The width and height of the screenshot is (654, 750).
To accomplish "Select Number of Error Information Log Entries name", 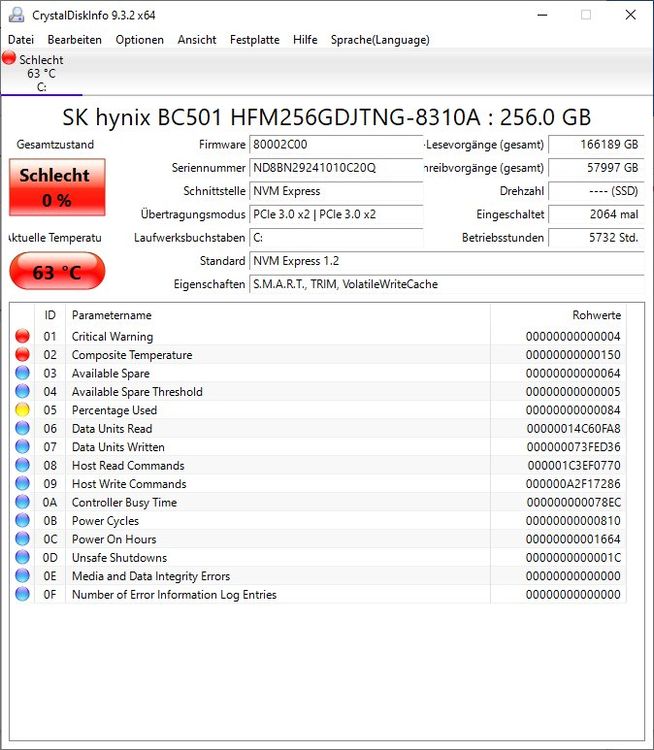I will point(174,595).
